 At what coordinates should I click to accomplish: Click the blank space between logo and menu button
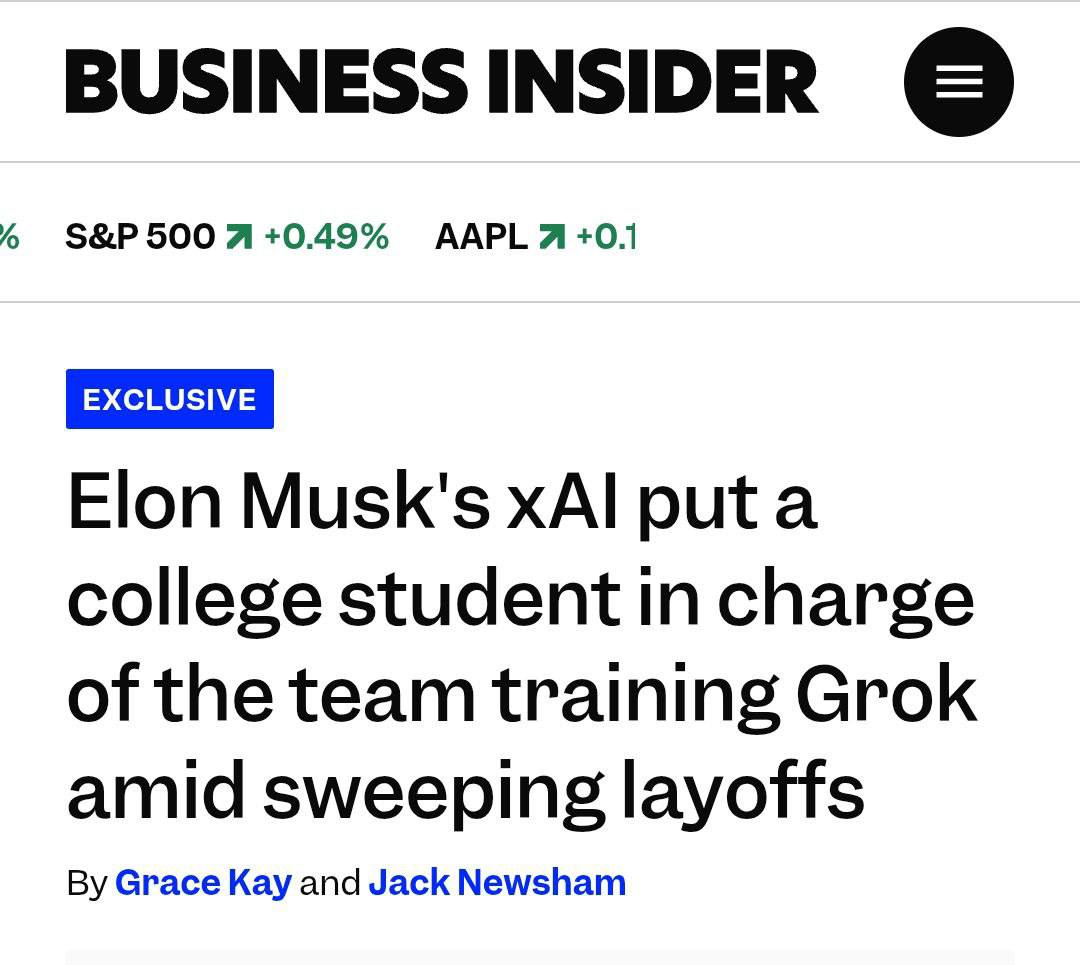click(861, 82)
